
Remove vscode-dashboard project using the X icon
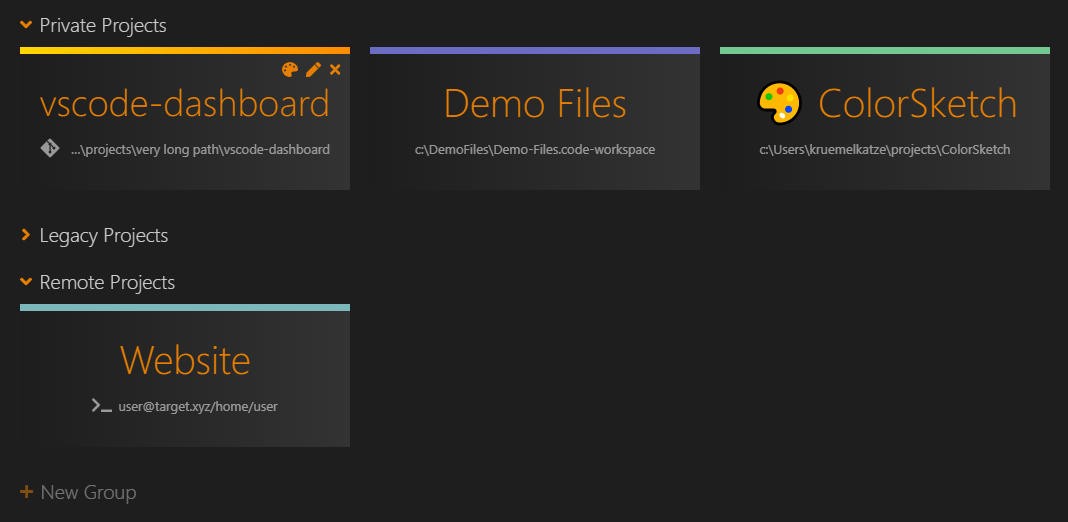coord(335,70)
